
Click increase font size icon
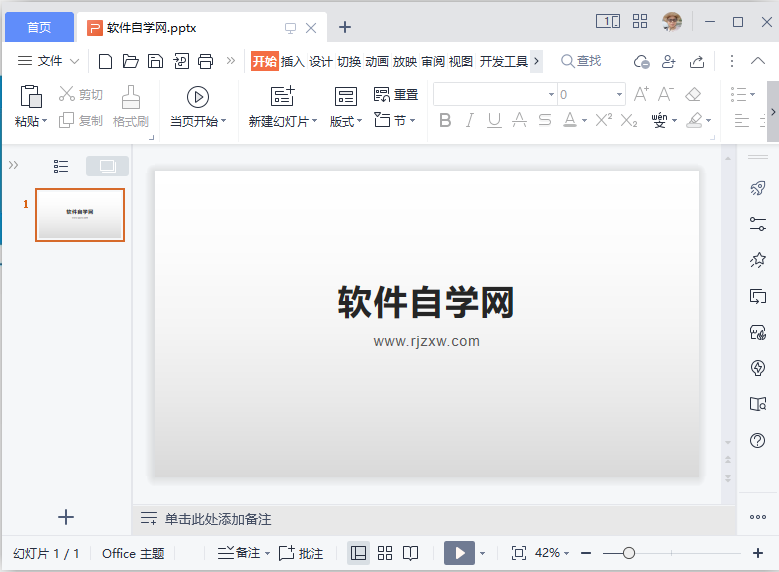[x=641, y=94]
